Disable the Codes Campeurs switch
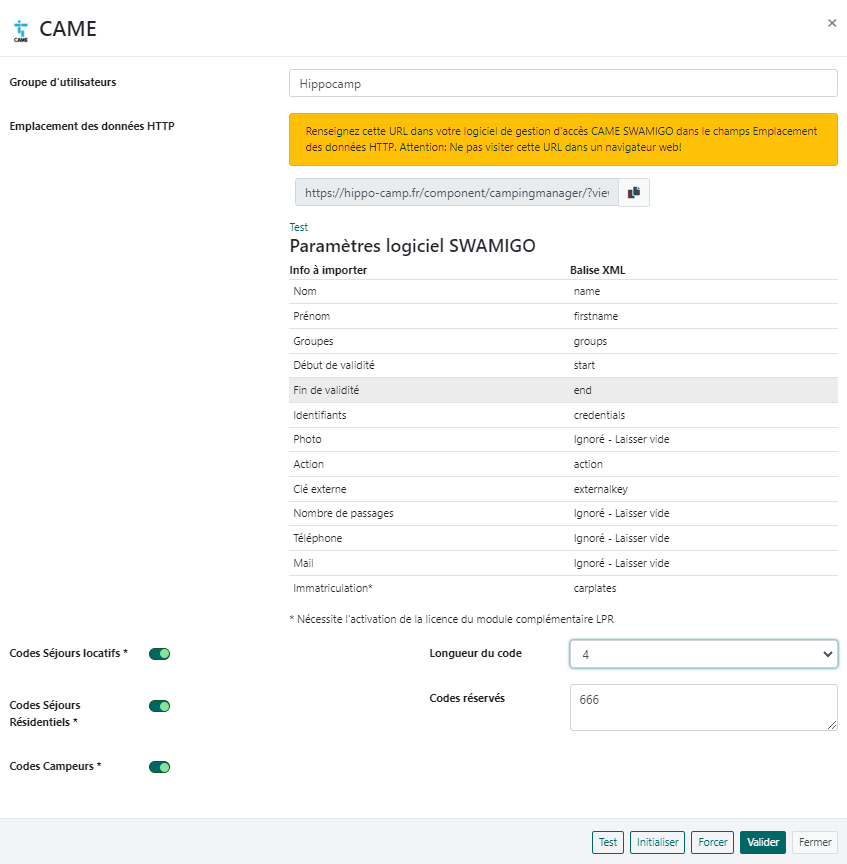 coord(160,767)
